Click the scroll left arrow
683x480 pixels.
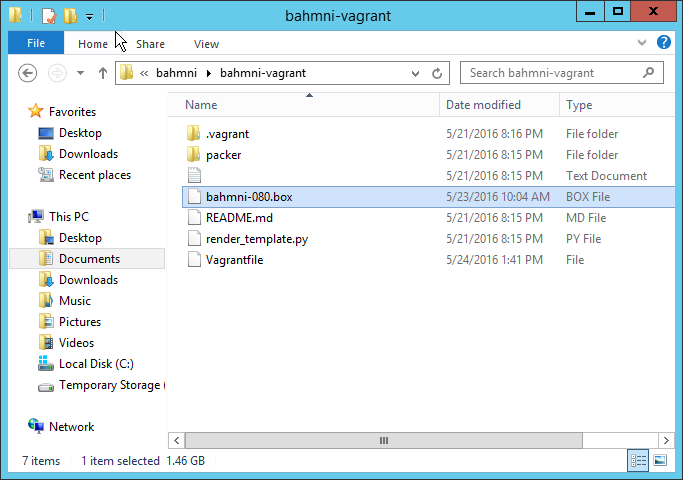point(176,440)
